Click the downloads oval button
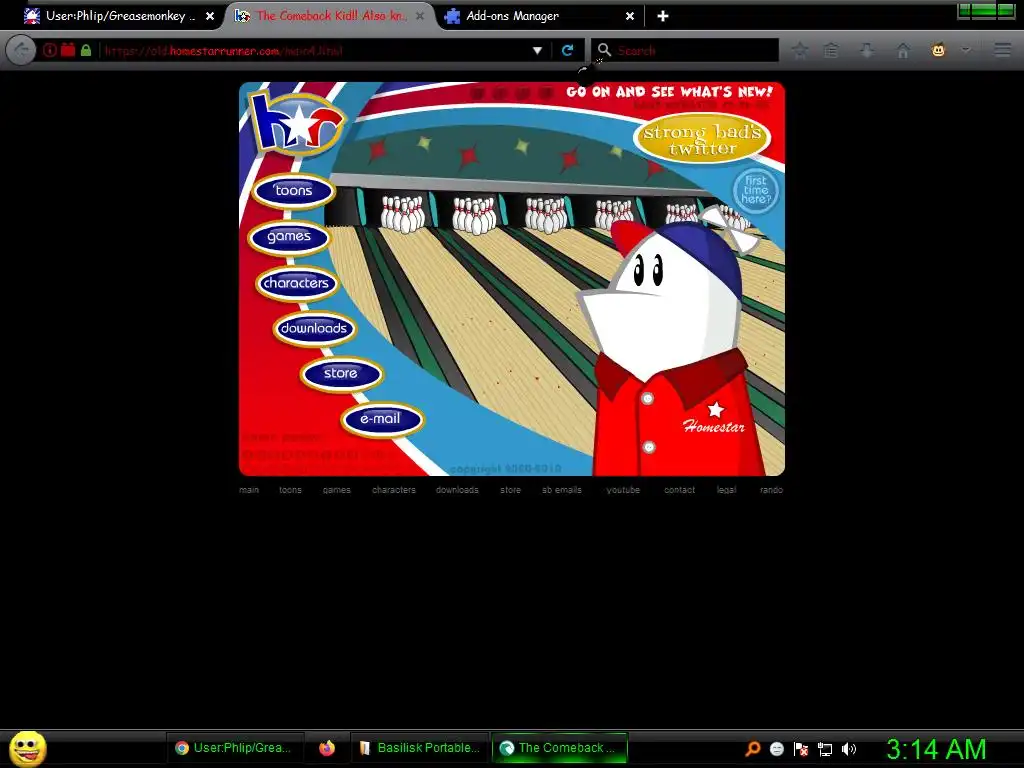Screen dimensions: 1024x768 tap(313, 328)
